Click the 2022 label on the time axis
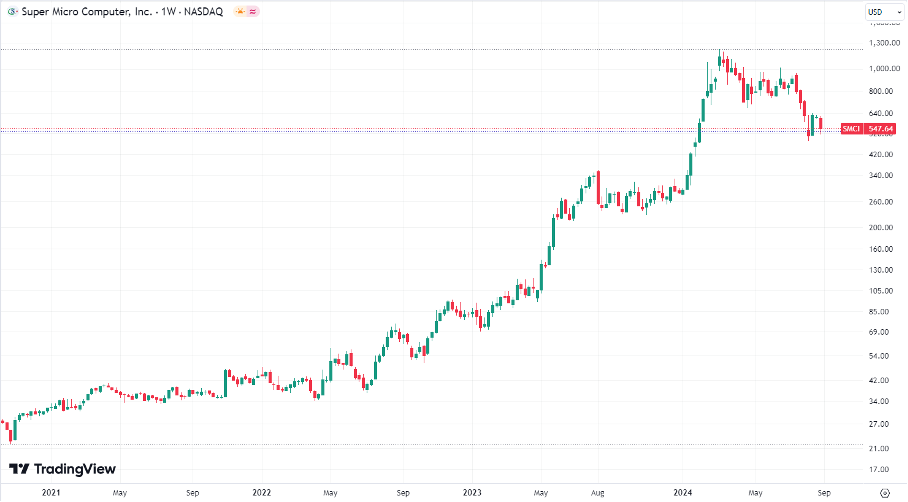908x502 pixels. point(261,492)
